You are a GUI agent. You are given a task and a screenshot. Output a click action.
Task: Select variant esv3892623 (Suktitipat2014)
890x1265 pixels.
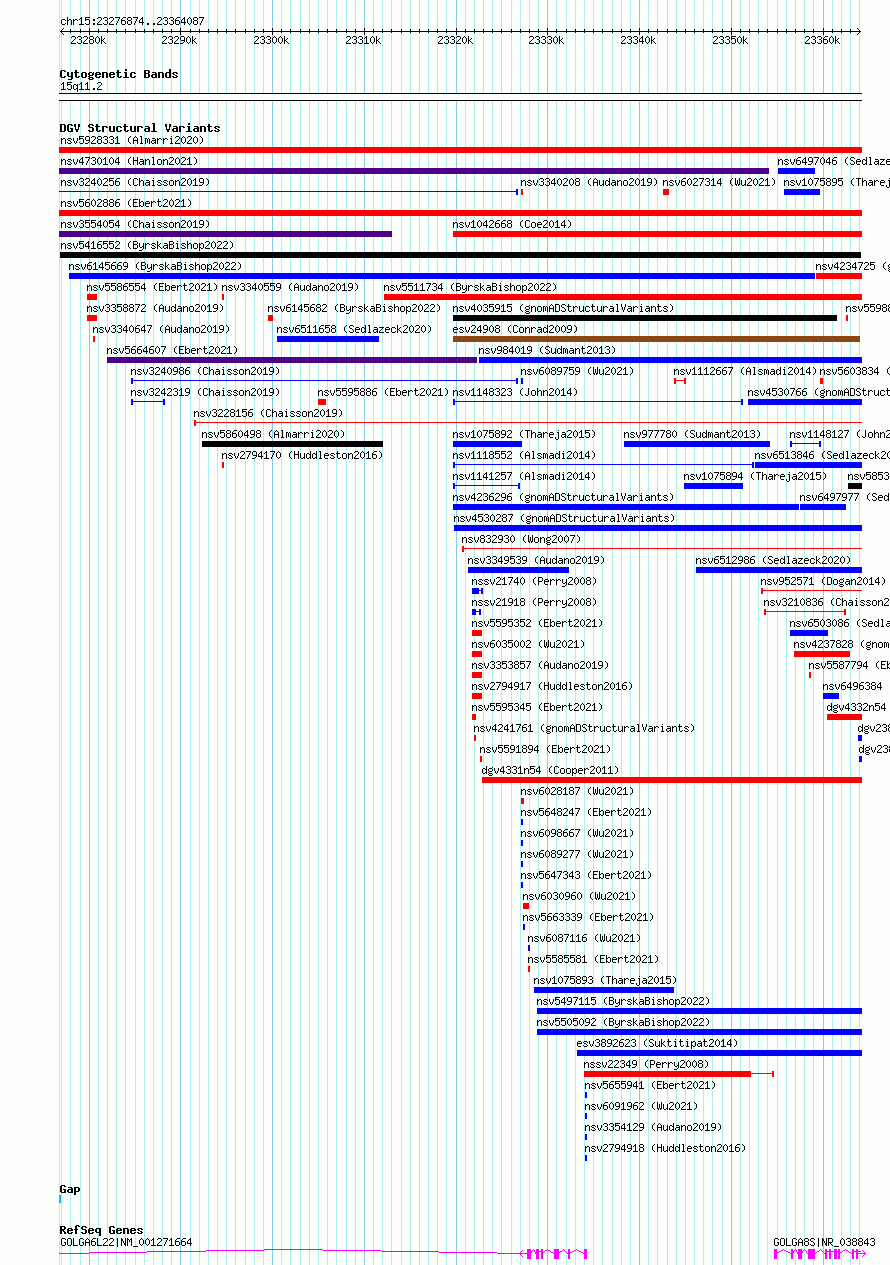click(x=657, y=1043)
